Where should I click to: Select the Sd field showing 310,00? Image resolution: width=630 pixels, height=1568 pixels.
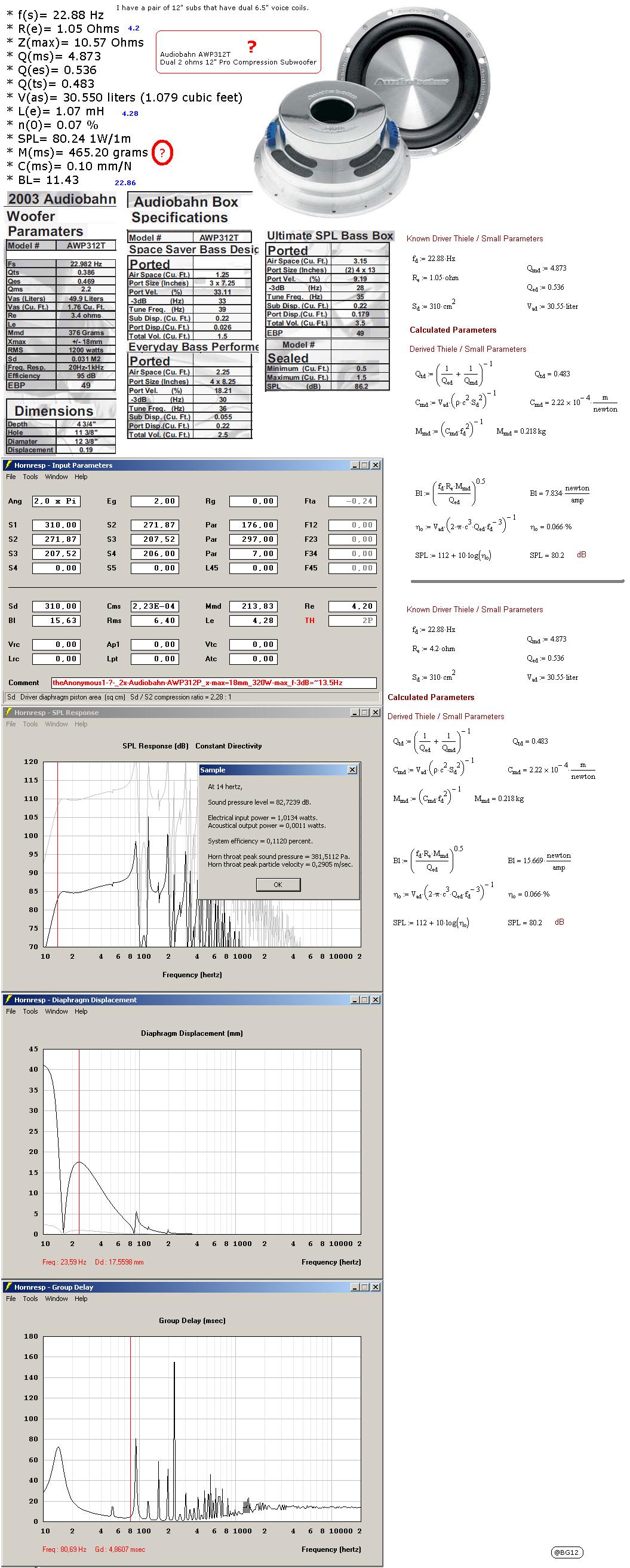56,606
